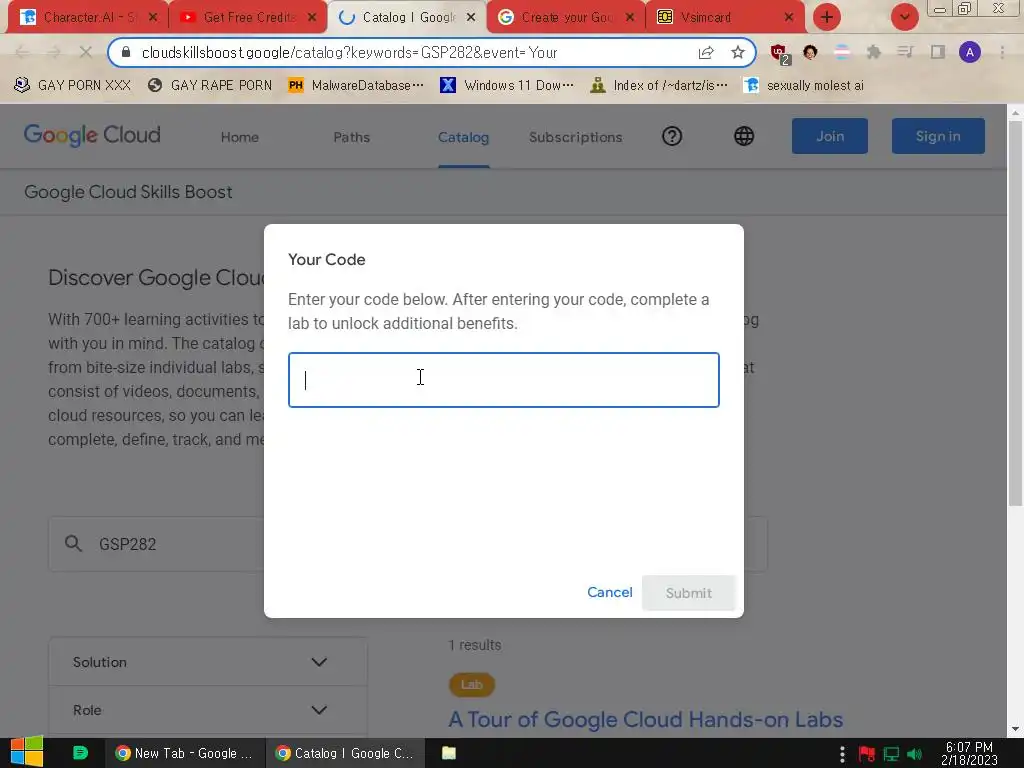This screenshot has width=1024, height=768.
Task: Open the MalwareDatabase bookmark
Action: click(x=356, y=86)
